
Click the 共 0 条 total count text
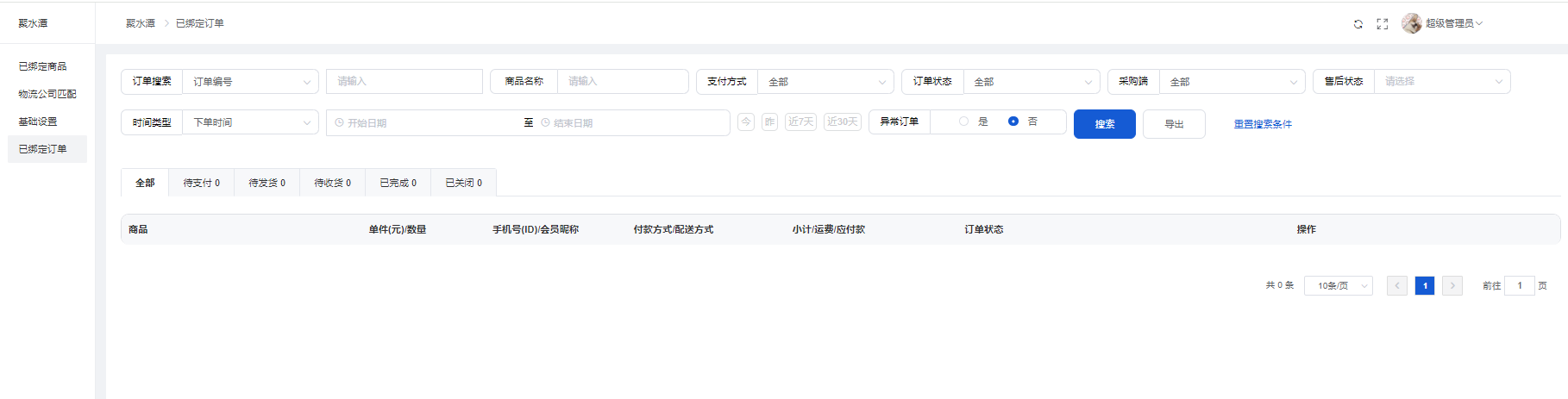click(1280, 285)
